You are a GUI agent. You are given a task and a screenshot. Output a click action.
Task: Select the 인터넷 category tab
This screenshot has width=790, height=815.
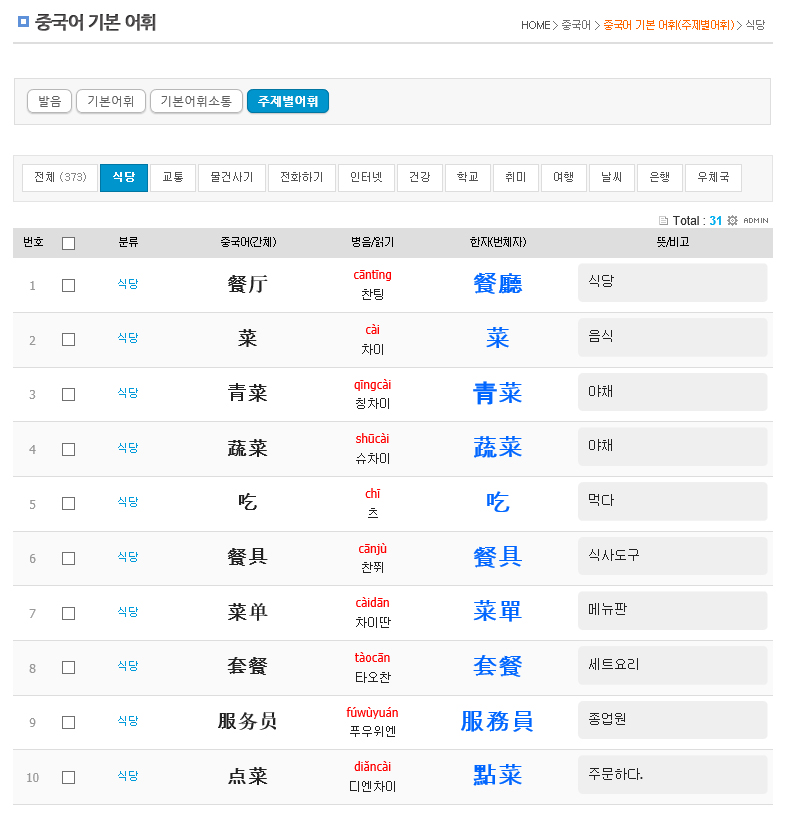tap(366, 178)
